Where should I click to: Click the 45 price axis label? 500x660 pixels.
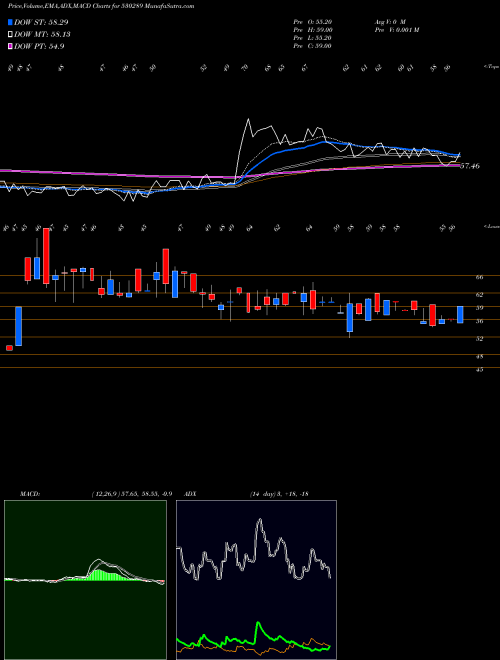(480, 370)
